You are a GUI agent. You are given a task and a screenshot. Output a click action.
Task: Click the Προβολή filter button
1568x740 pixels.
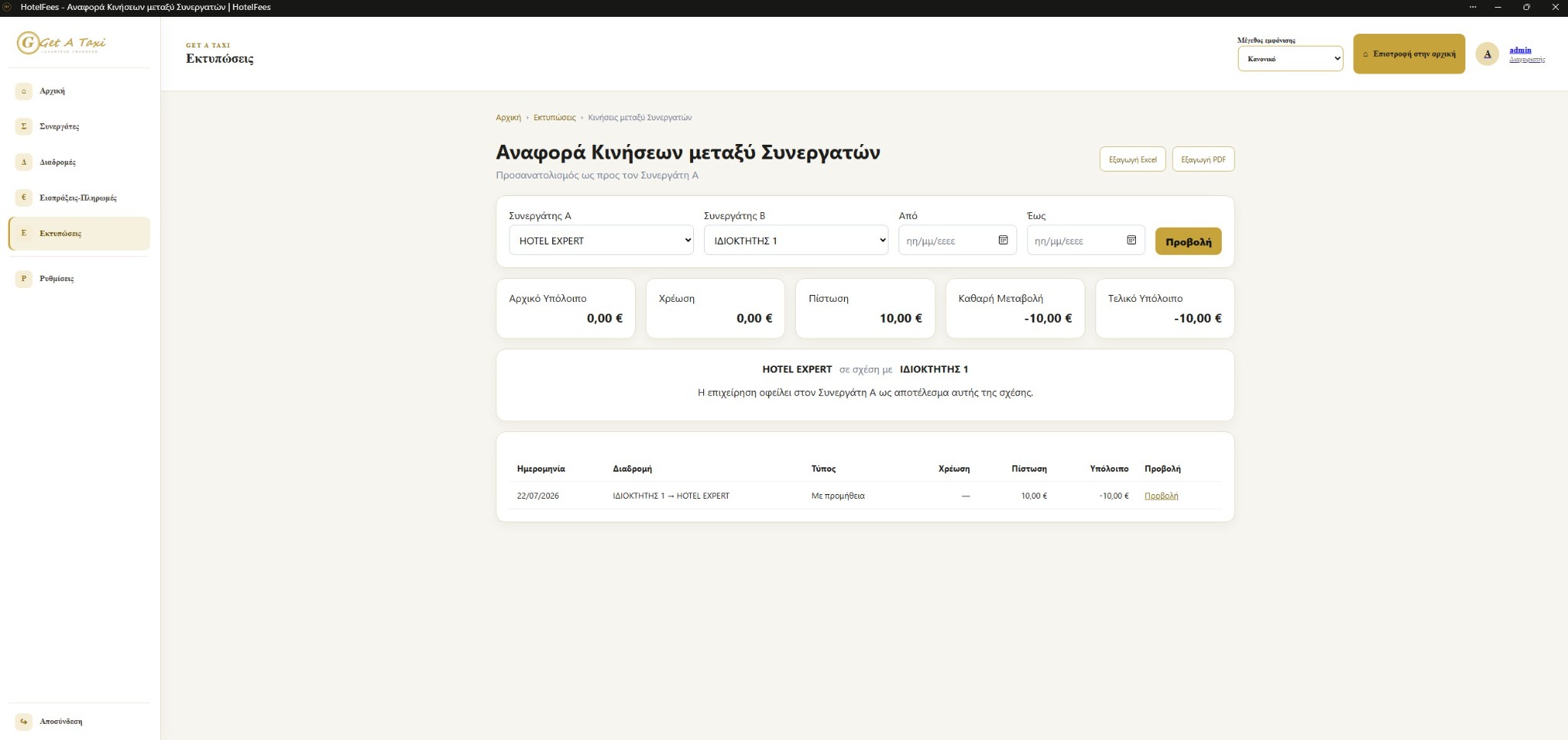click(x=1188, y=241)
